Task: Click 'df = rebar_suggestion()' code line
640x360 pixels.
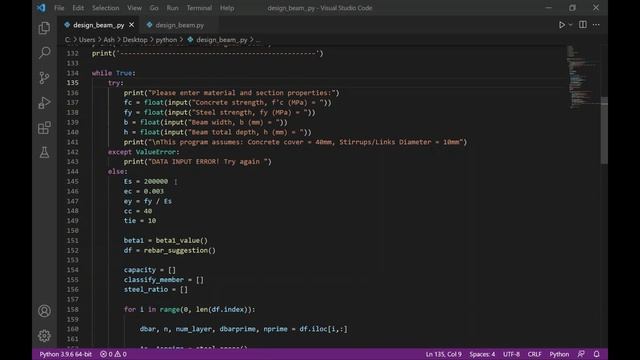Action: (169, 250)
